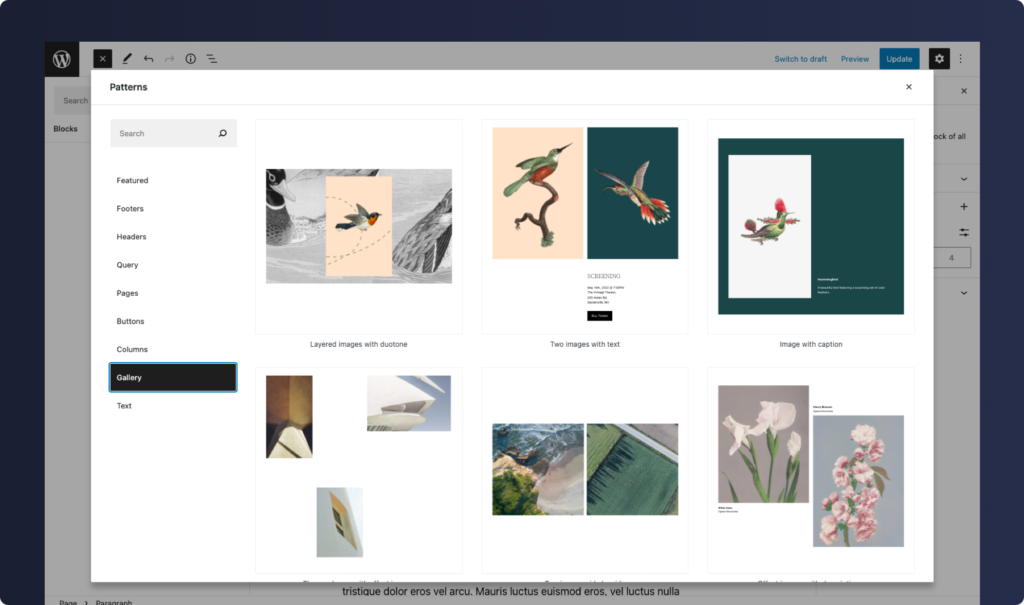The width and height of the screenshot is (1024, 605).
Task: Redo the last change
Action: 169,59
